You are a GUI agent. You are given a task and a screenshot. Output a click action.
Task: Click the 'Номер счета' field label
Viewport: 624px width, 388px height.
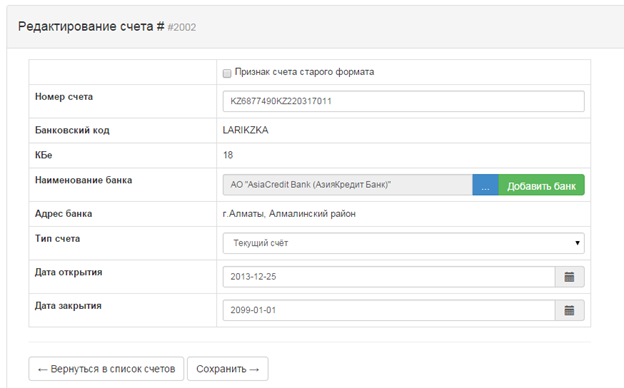point(64,97)
